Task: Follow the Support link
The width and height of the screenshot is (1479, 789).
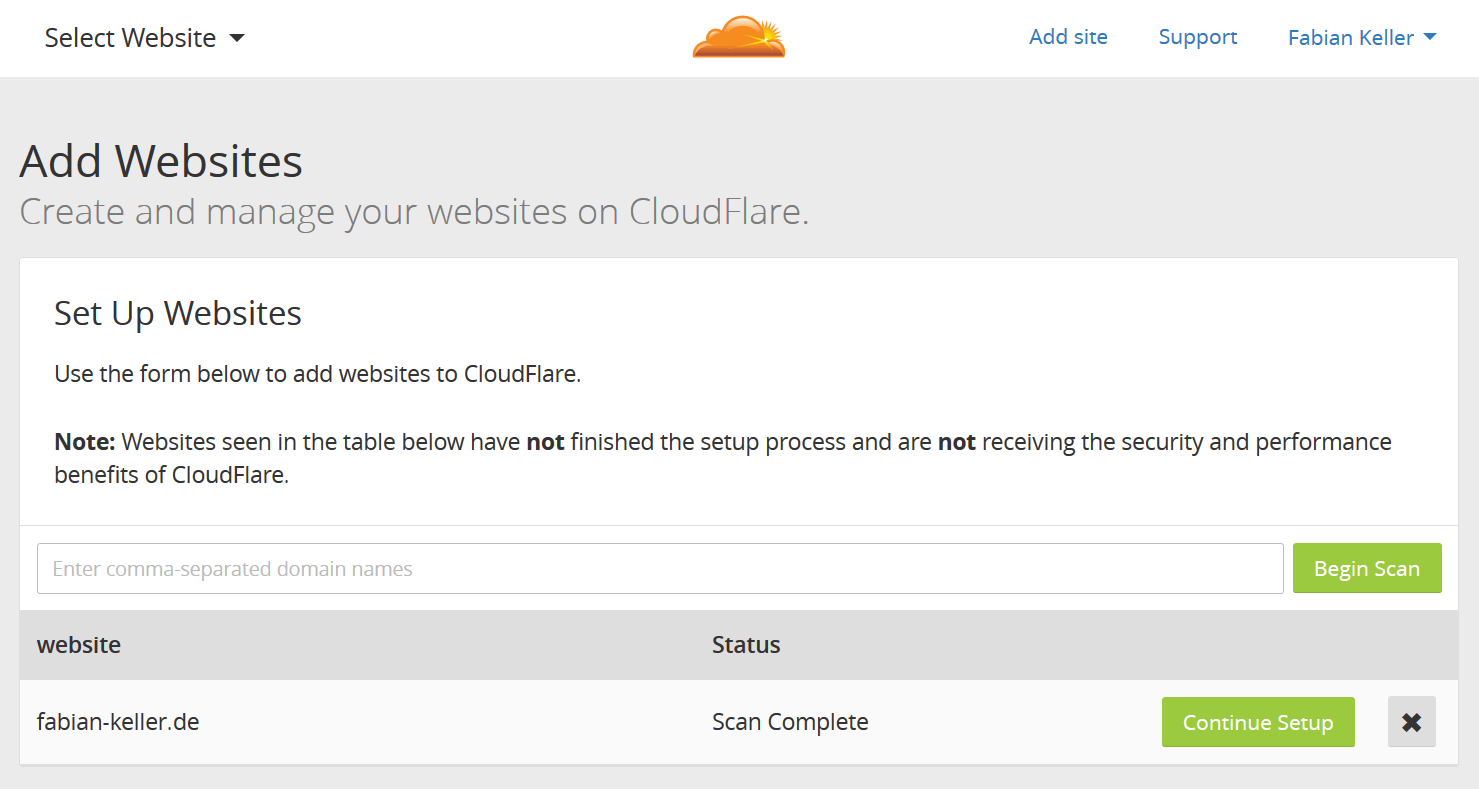Action: [1197, 37]
